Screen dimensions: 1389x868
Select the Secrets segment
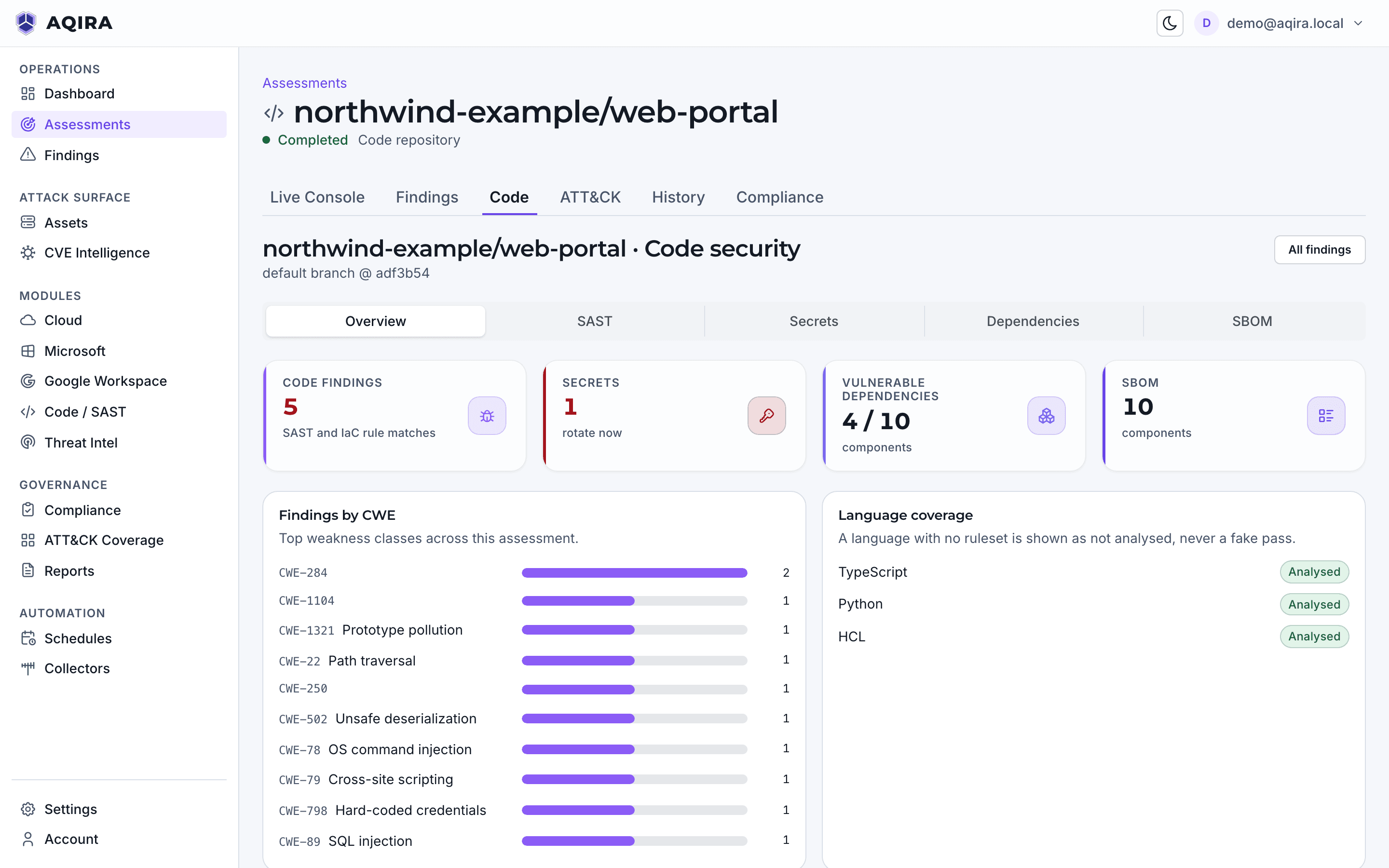tap(813, 322)
